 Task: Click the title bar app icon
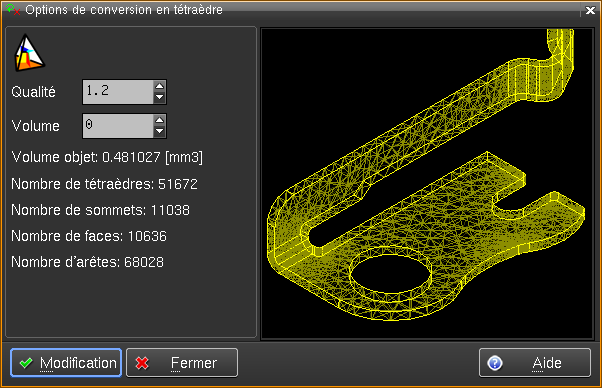point(13,10)
